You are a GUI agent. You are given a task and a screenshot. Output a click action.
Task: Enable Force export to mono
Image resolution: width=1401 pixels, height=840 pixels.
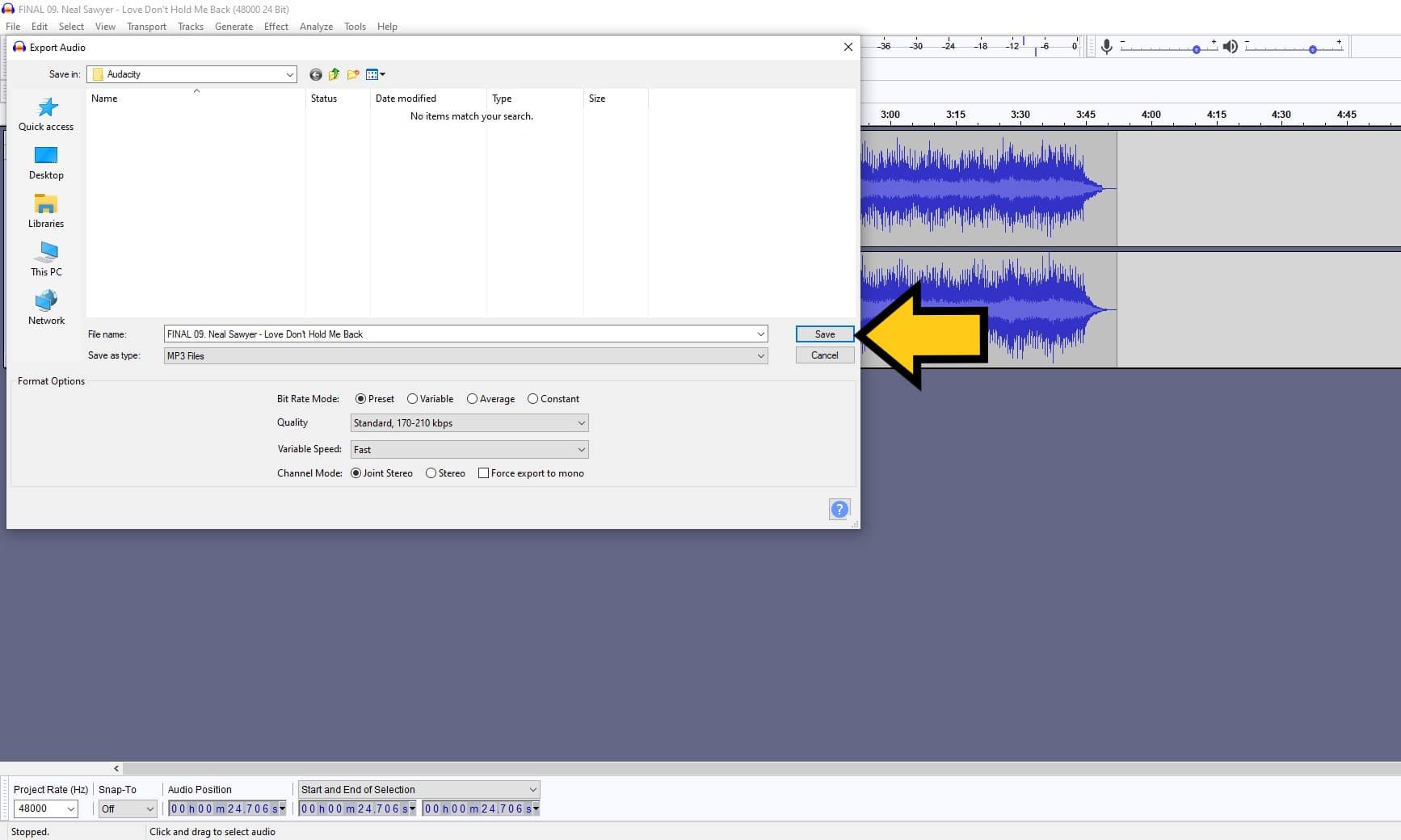pos(484,472)
